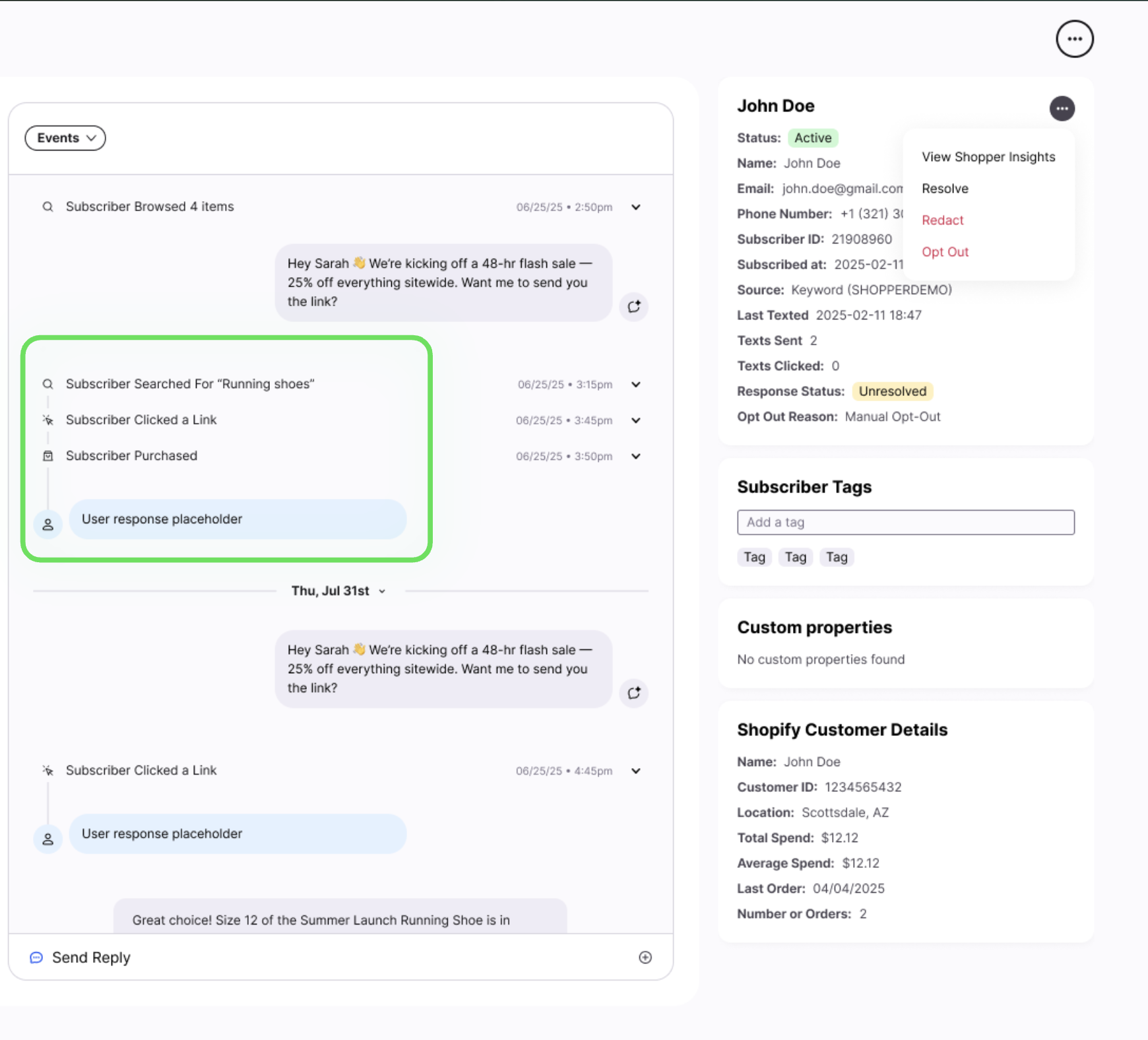1148x1040 pixels.
Task: Click the Add a tag input field
Action: tap(905, 522)
